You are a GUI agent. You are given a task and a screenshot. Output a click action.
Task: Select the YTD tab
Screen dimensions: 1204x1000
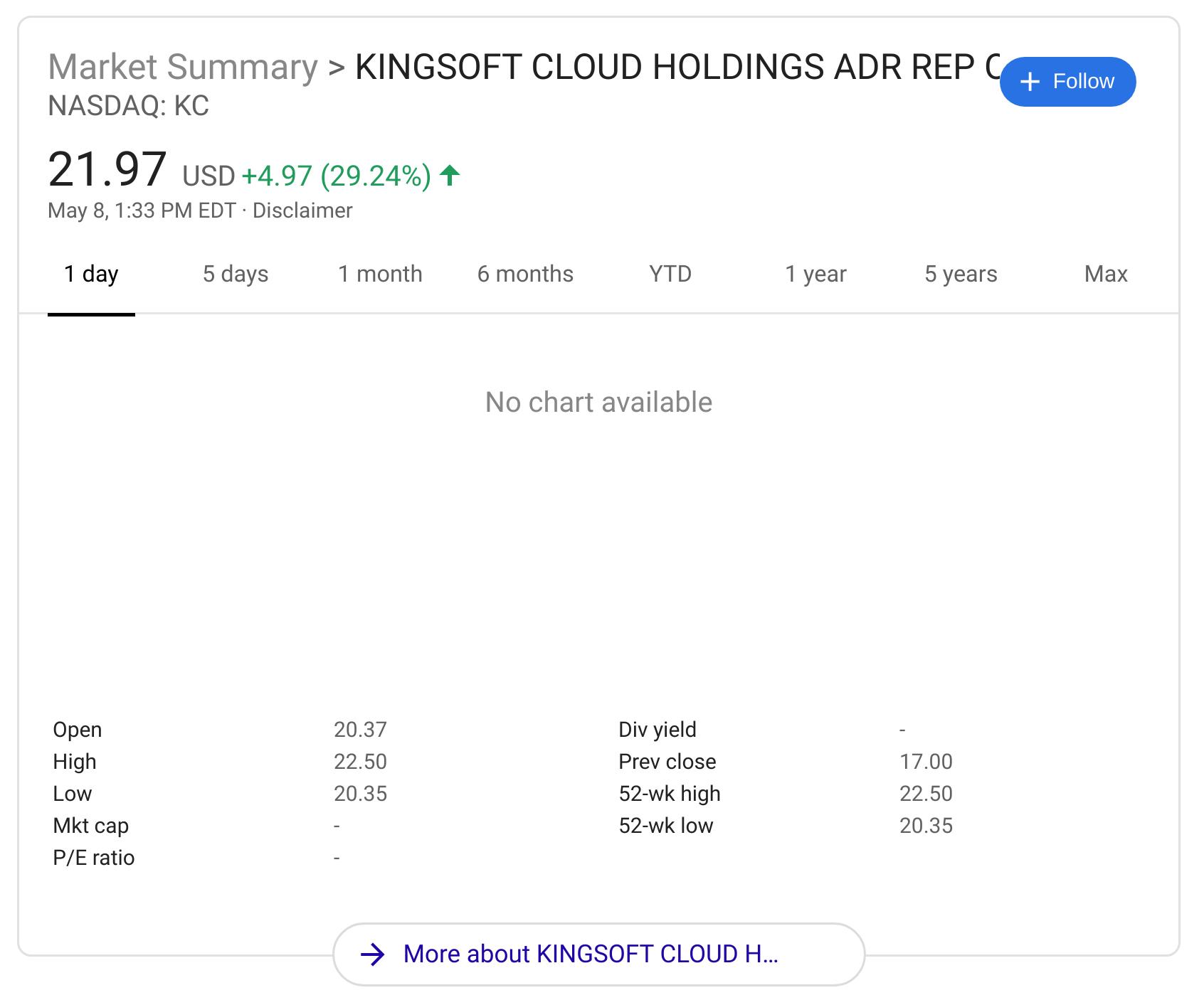pos(670,274)
